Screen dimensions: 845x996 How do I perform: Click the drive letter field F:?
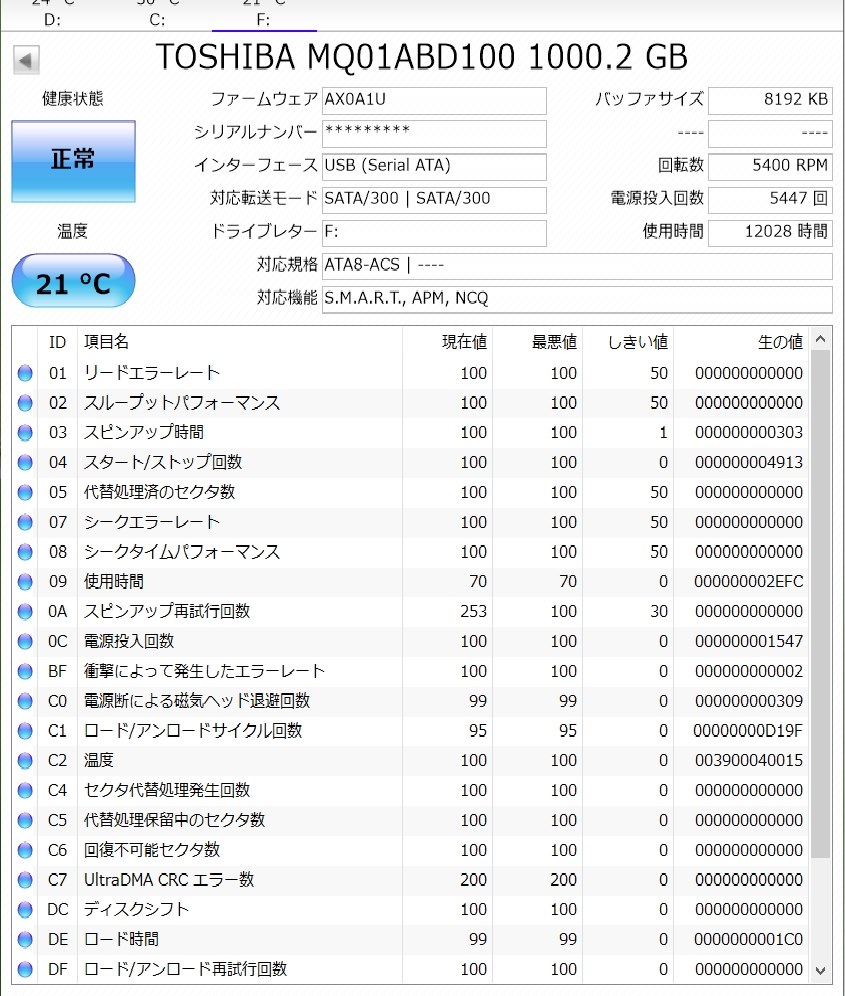[x=434, y=232]
